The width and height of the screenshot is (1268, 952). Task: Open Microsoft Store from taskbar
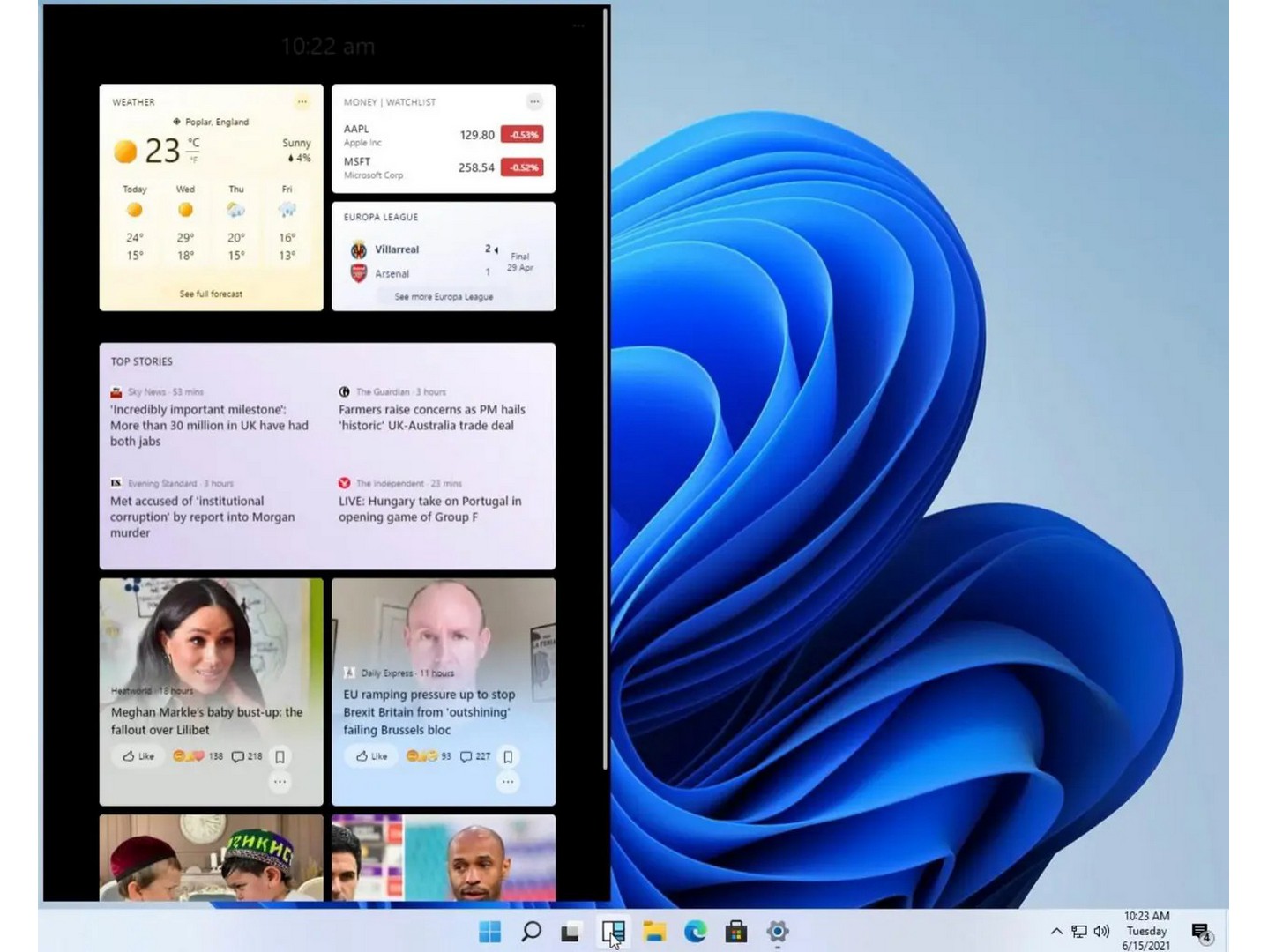click(736, 931)
